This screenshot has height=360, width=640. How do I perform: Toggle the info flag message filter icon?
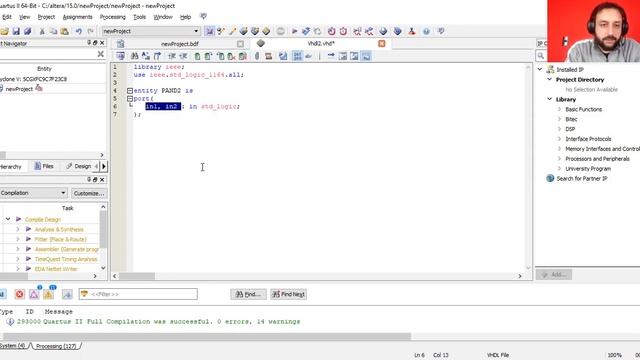point(67,294)
